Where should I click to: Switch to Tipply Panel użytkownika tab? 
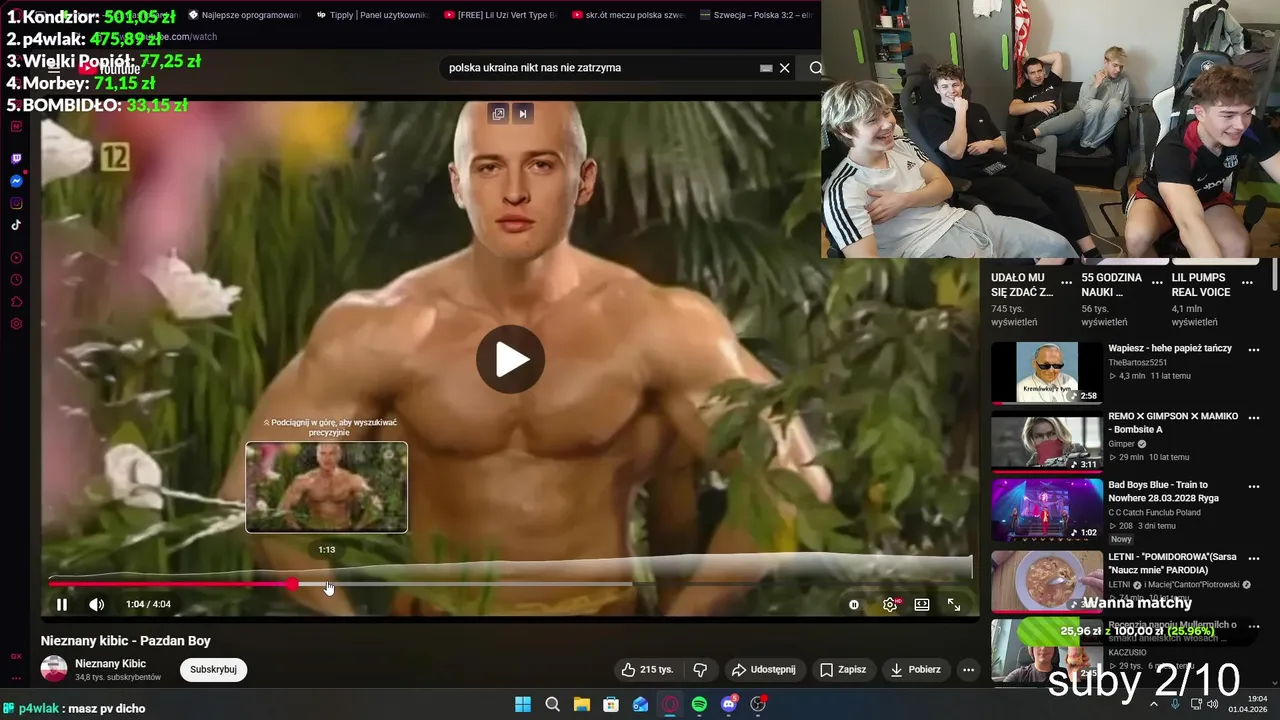point(373,15)
